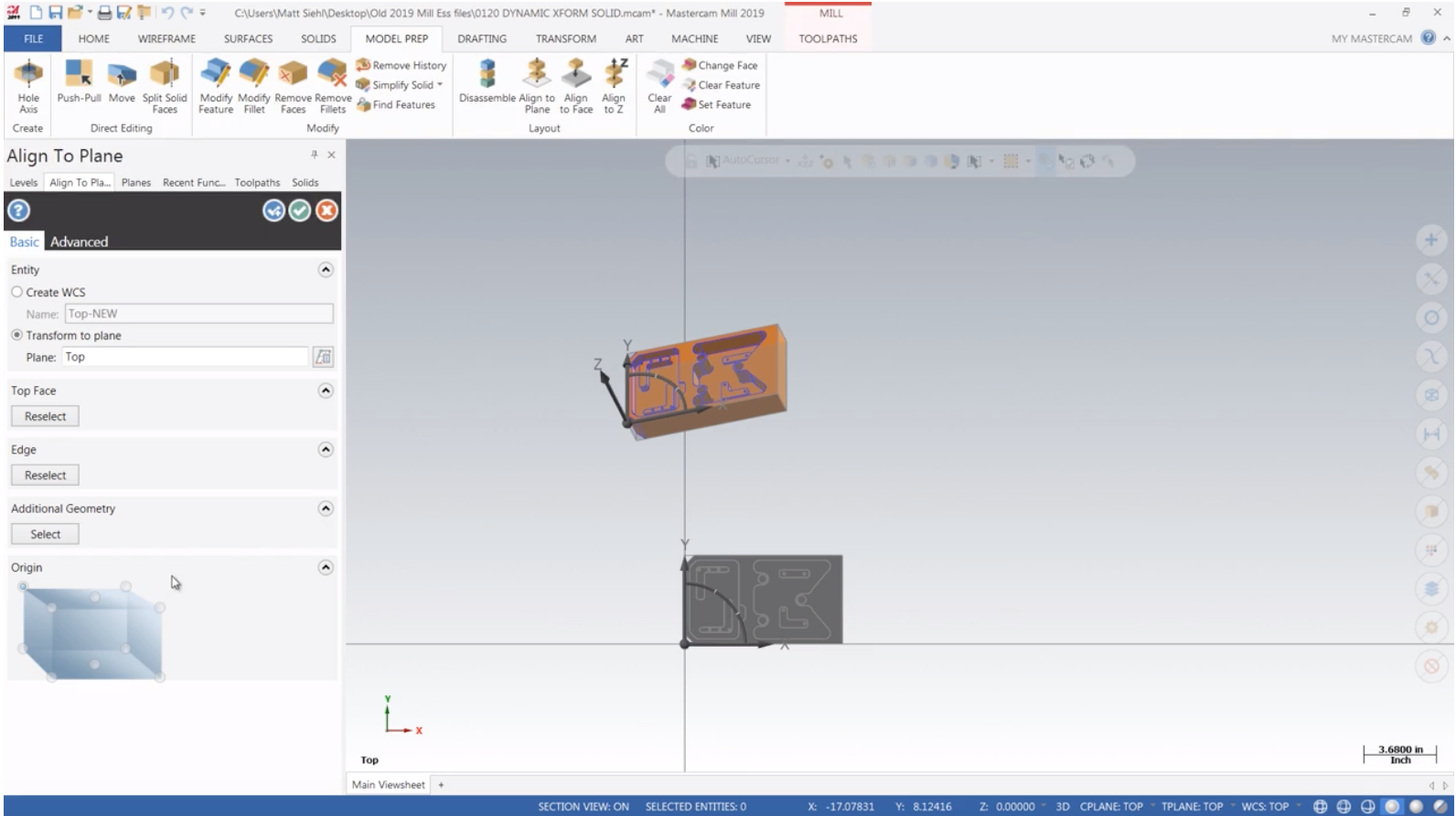Collapse the Additional Geometry section
The height and width of the screenshot is (816, 1456).
[326, 509]
